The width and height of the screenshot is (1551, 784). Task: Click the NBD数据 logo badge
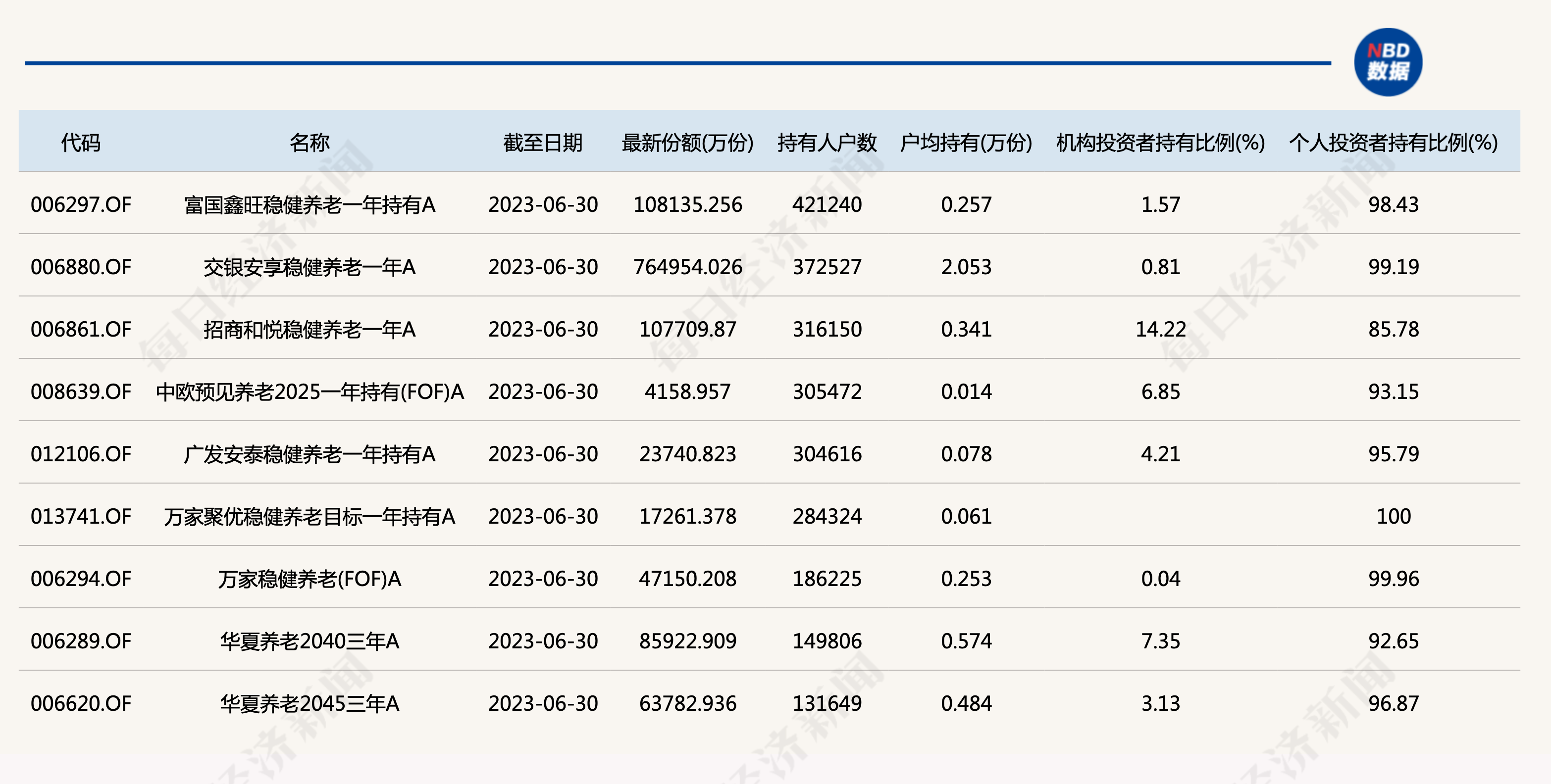pyautogui.click(x=1388, y=62)
